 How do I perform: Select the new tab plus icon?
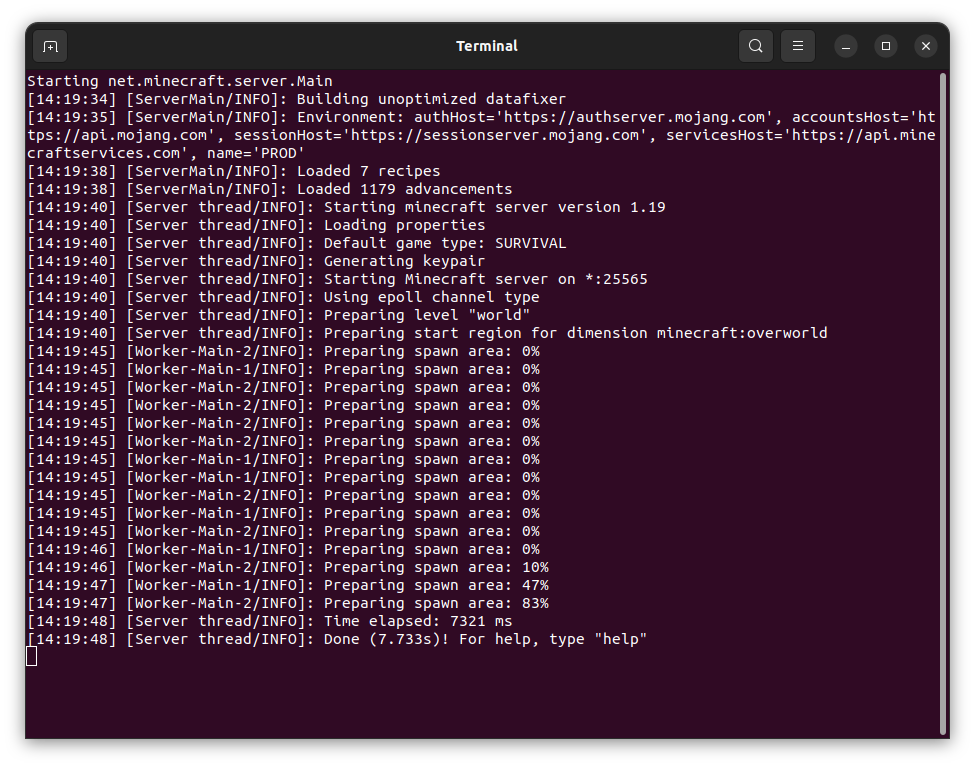point(50,46)
